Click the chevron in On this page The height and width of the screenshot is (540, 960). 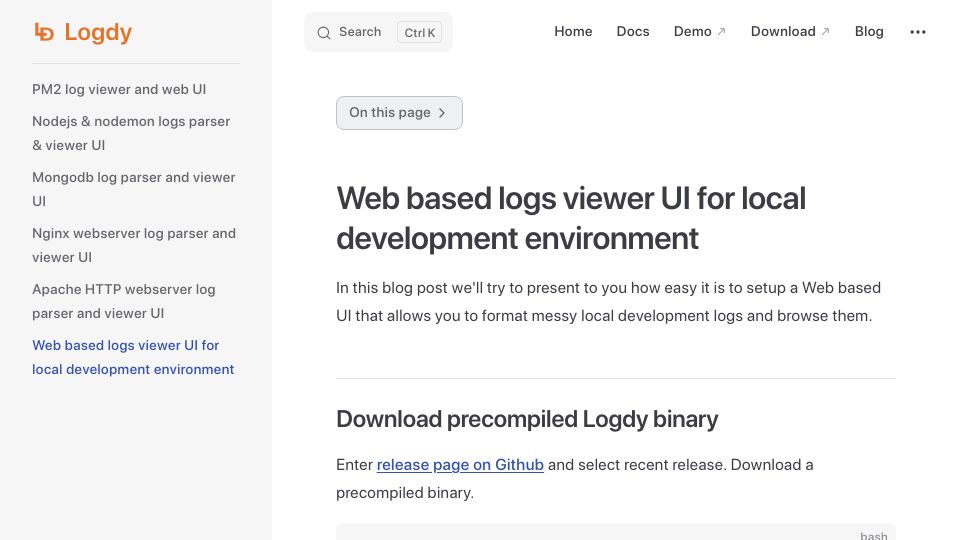click(x=442, y=113)
